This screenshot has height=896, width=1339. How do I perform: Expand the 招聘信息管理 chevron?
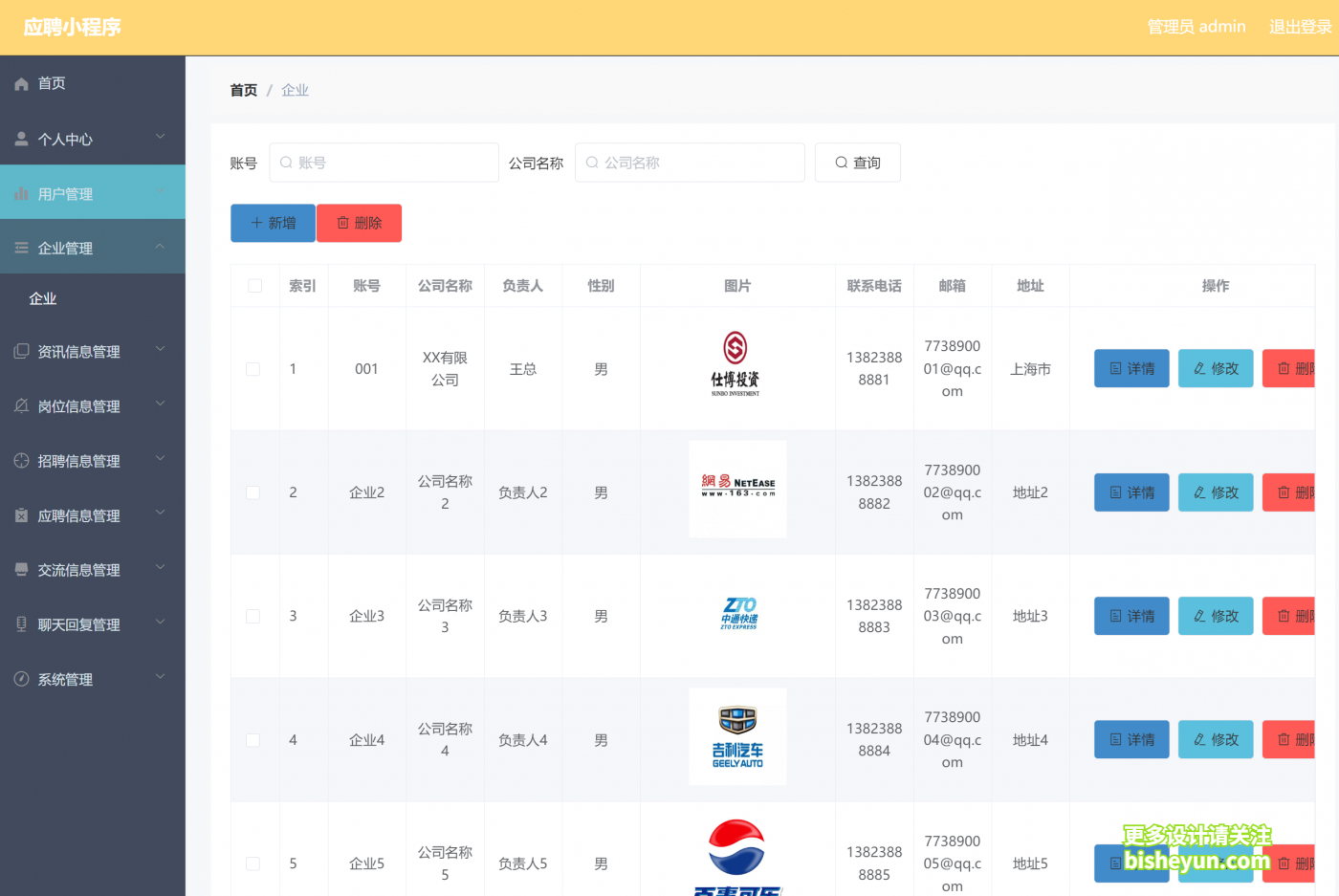161,458
